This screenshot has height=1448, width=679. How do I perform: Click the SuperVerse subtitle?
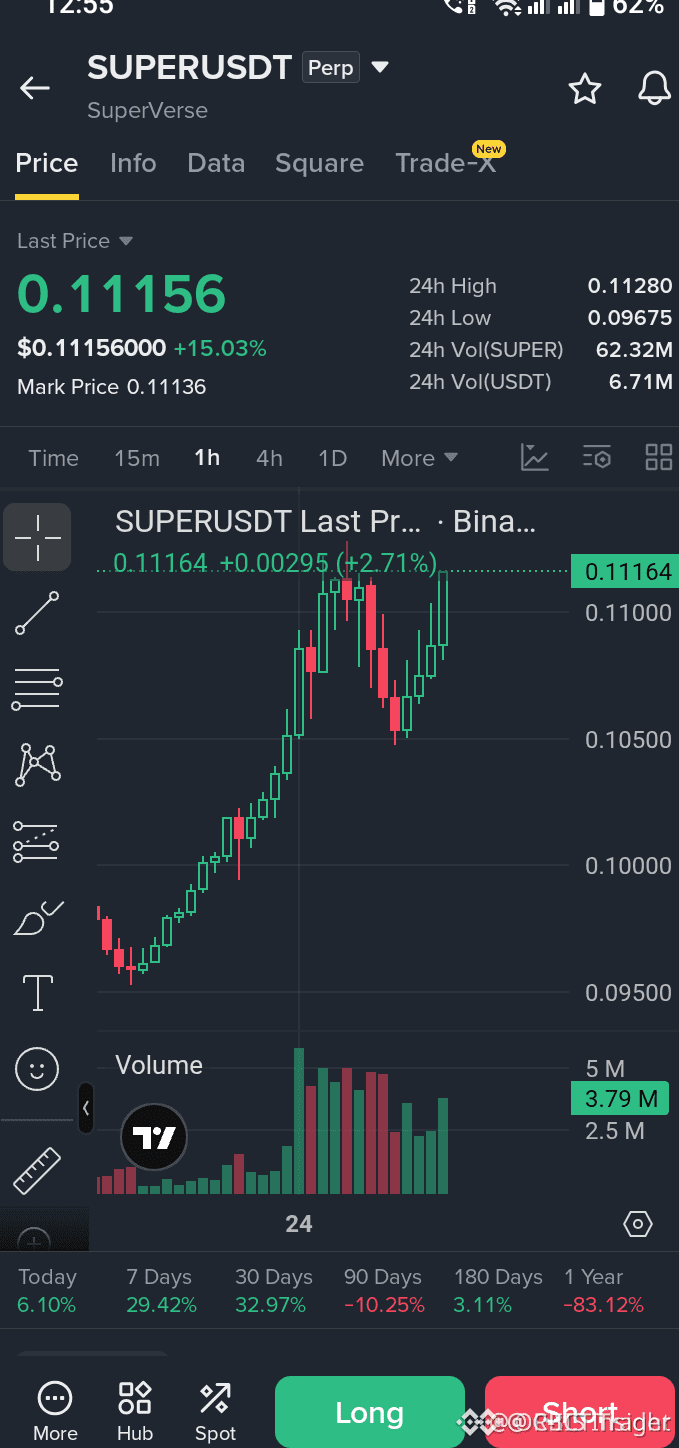click(148, 110)
